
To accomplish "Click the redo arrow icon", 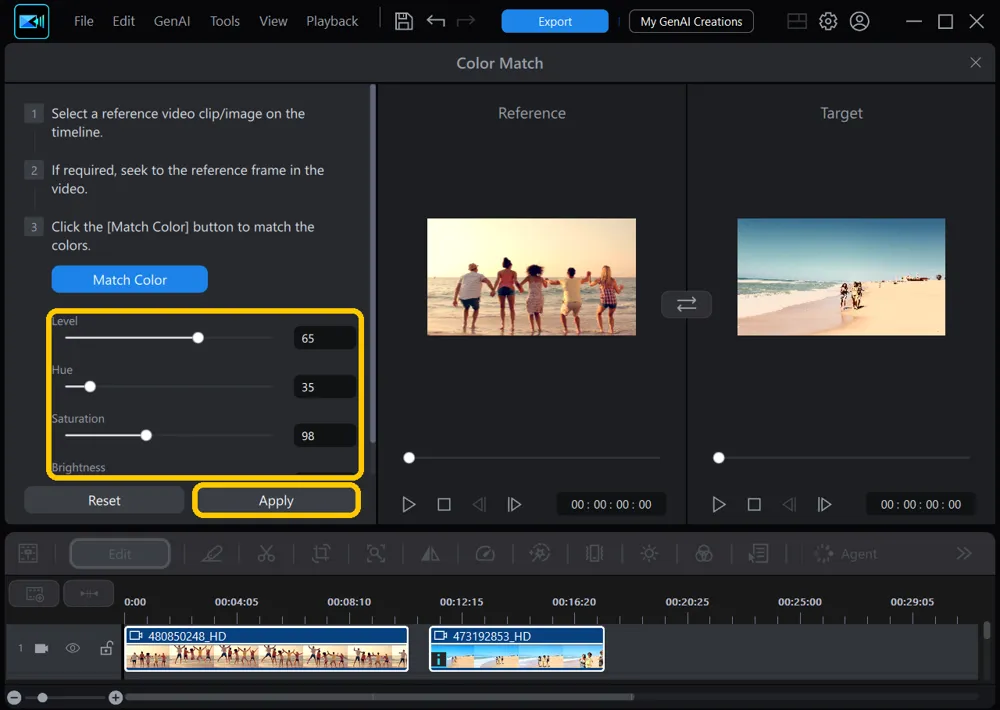I will 466,21.
